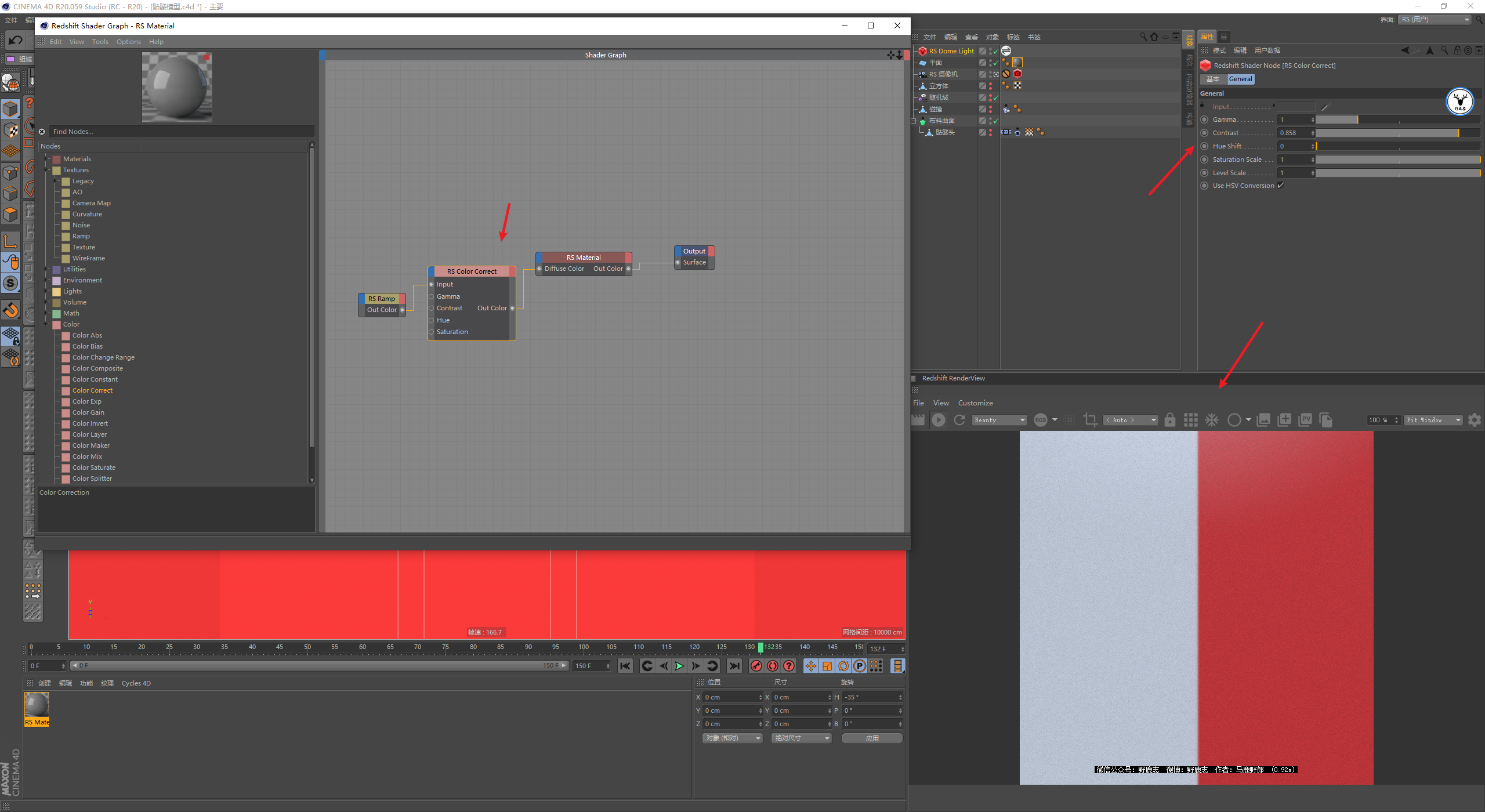The image size is (1485, 812).
Task: Toggle Use HSV Conversion checkbox
Action: (x=1280, y=186)
